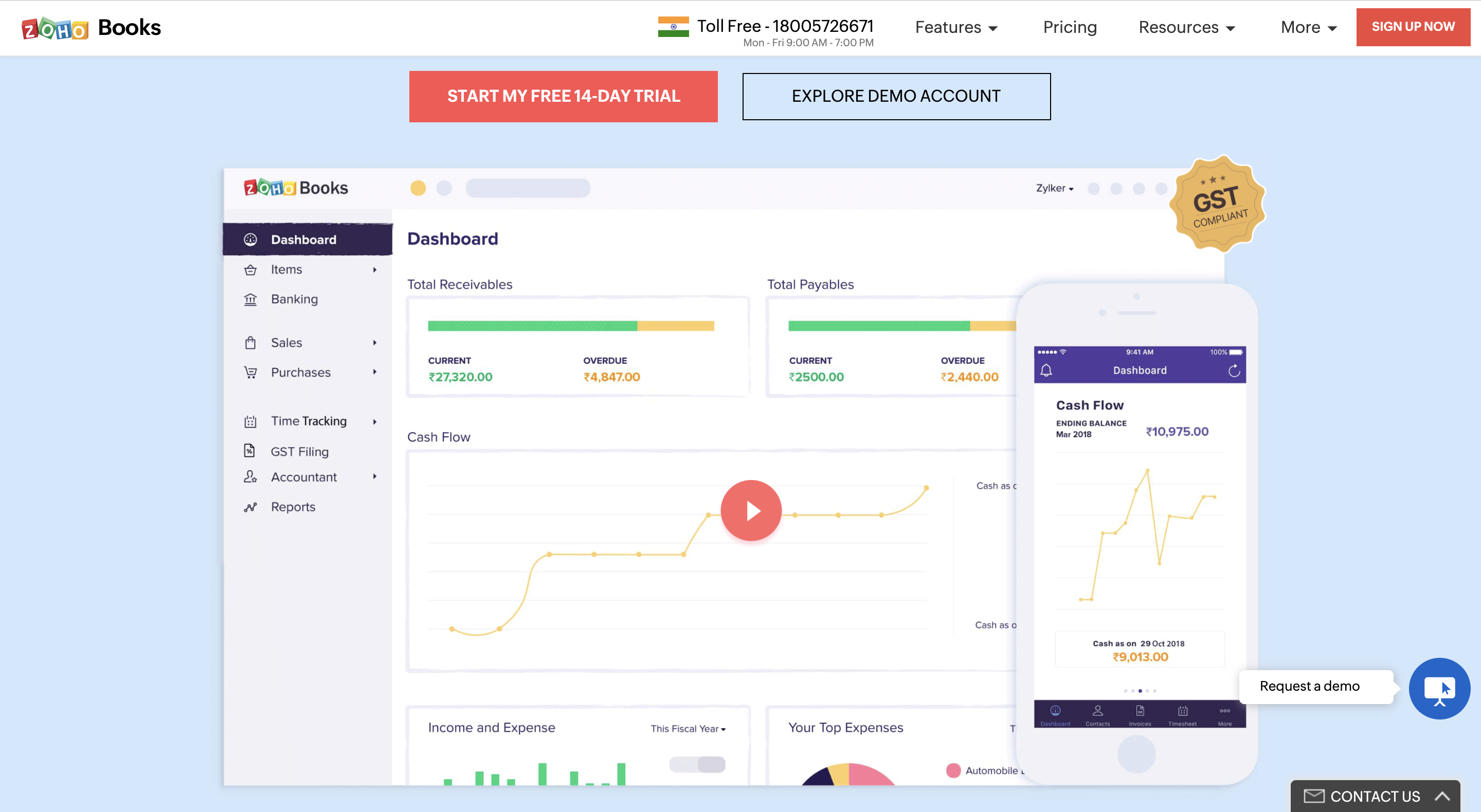This screenshot has height=812, width=1481.
Task: Click the Zoho Books logo in header
Action: click(91, 28)
